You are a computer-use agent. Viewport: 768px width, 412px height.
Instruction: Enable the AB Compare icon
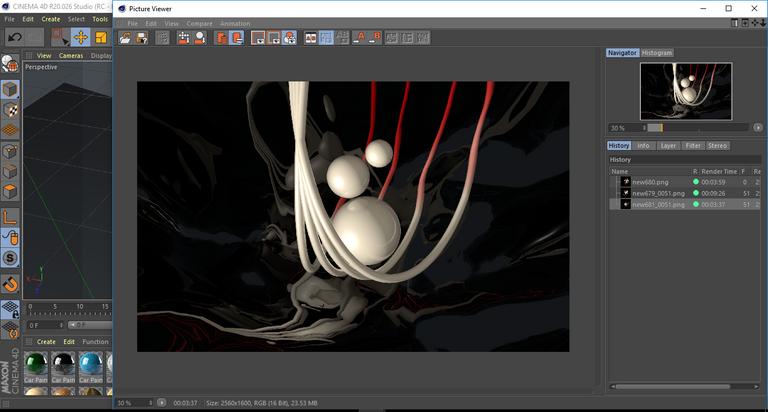[x=311, y=38]
